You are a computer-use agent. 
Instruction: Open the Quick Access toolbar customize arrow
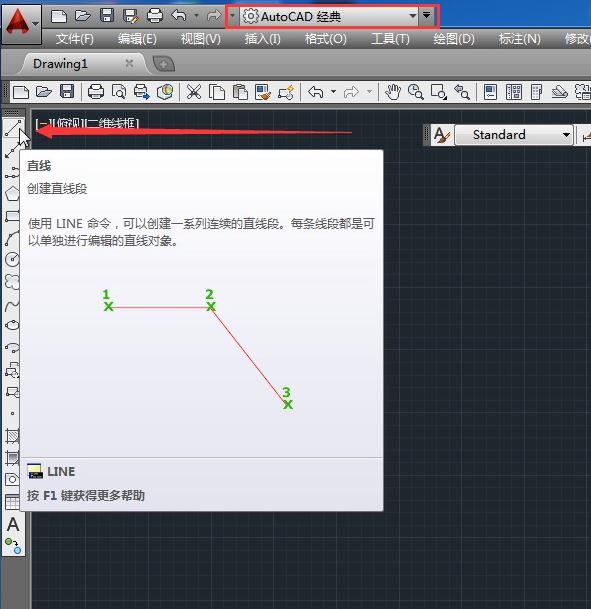pos(426,16)
